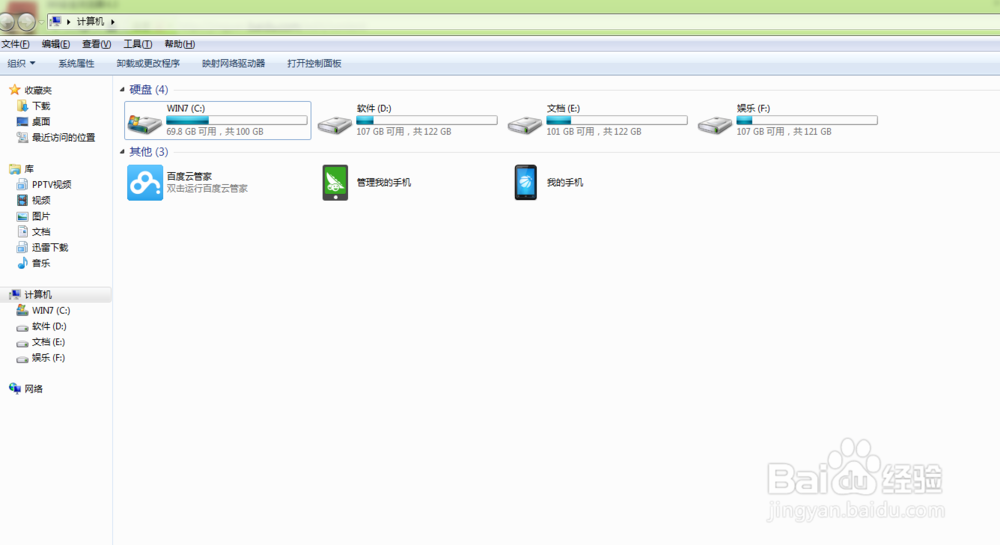The width and height of the screenshot is (1000, 545).
Task: Click the 图片 library icon
Action: pyautogui.click(x=23, y=216)
